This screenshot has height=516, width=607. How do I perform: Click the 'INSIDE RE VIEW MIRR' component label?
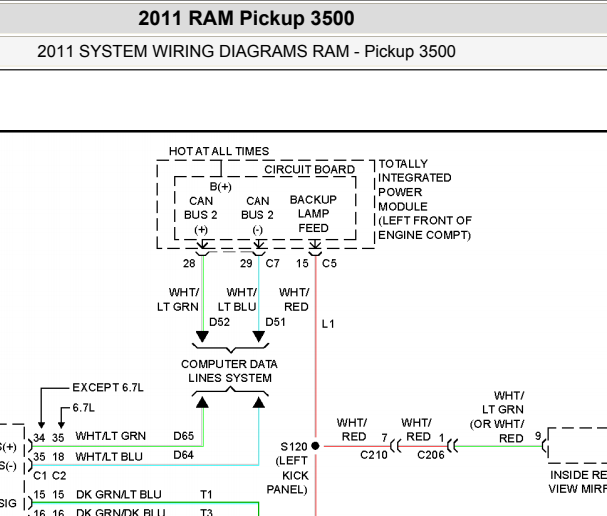click(578, 482)
